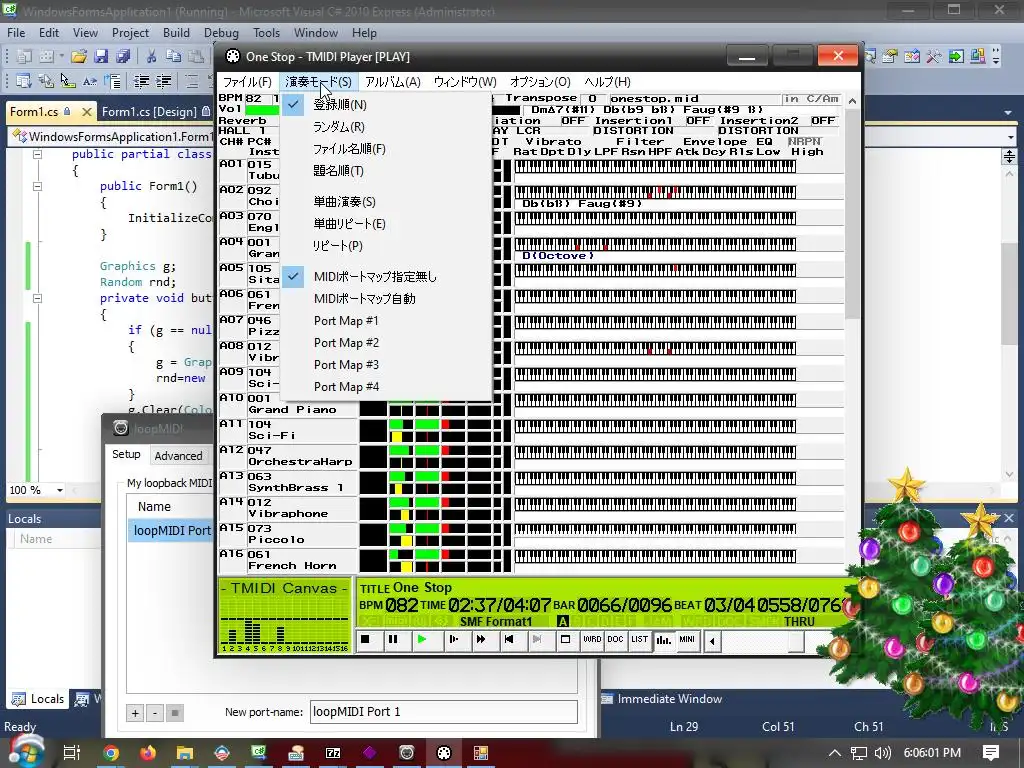The image size is (1024, 768).
Task: Choose 題名順(T) title order
Action: click(387, 171)
